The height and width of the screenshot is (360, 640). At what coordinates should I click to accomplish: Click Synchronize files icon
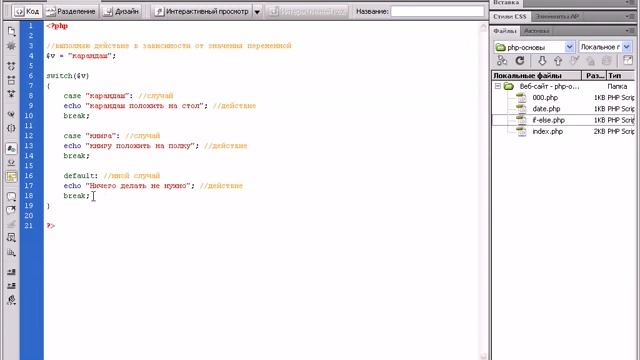[x=607, y=61]
